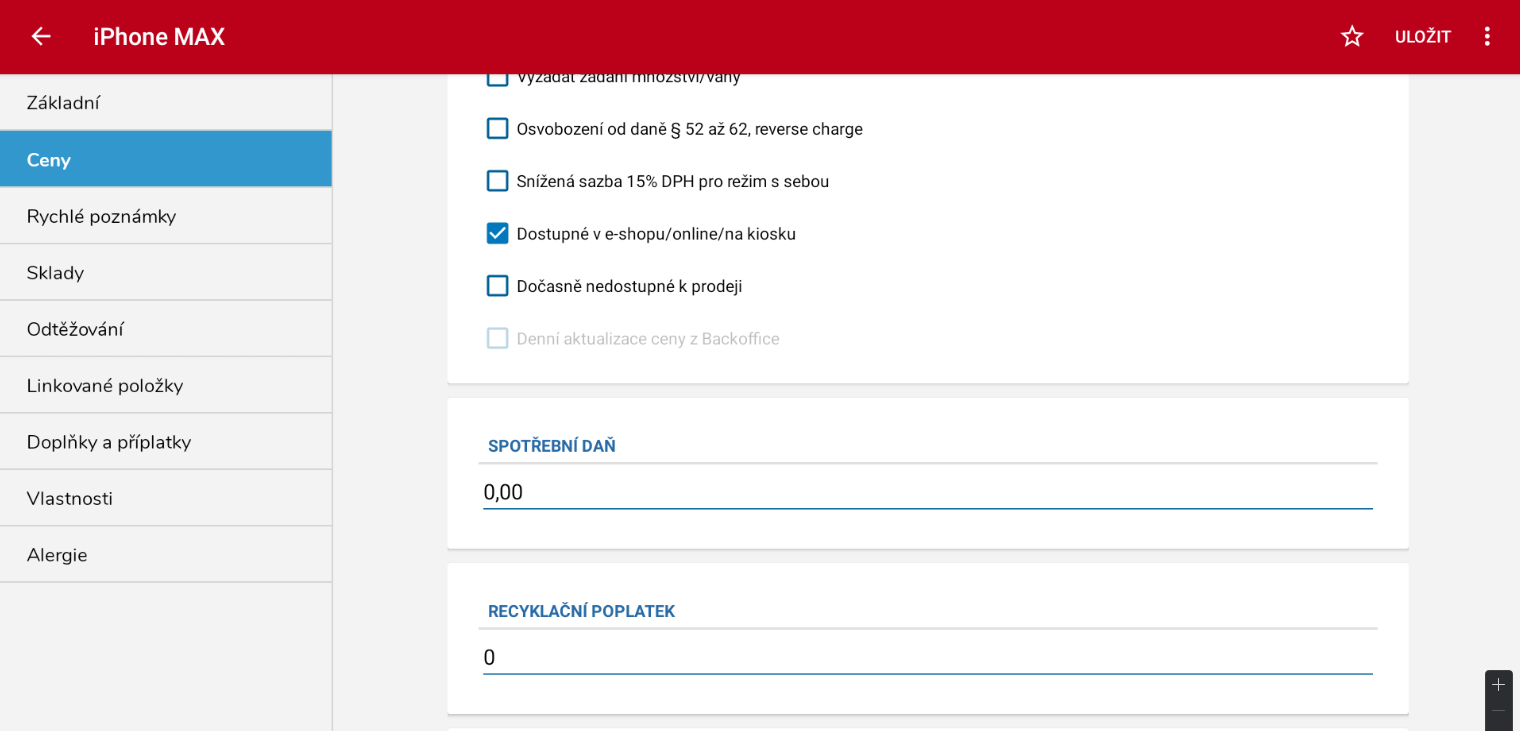Screen dimensions: 1520x731
Task: Click the Spotřební daň value field
Action: [927, 492]
